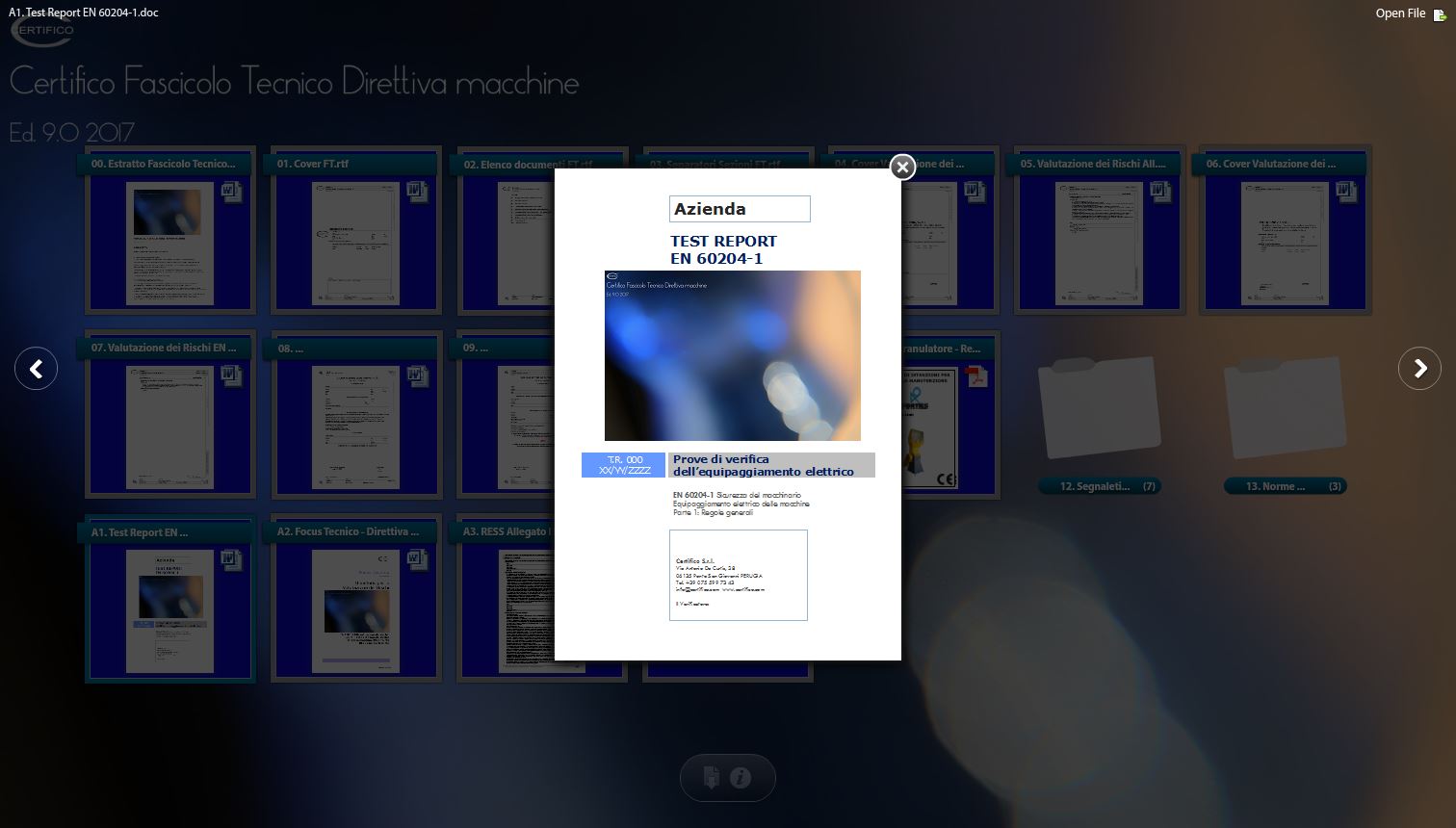Click the Certifico logo at top left
The image size is (1456, 828).
(41, 32)
